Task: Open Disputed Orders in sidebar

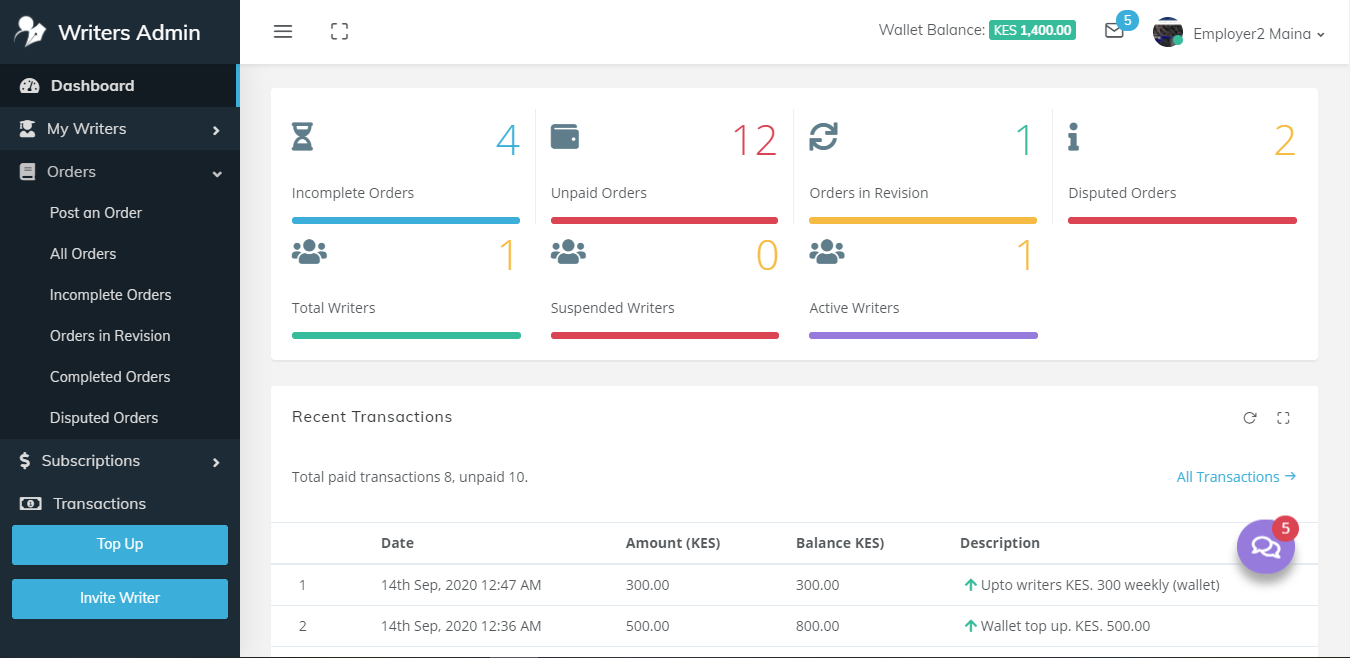Action: (104, 418)
